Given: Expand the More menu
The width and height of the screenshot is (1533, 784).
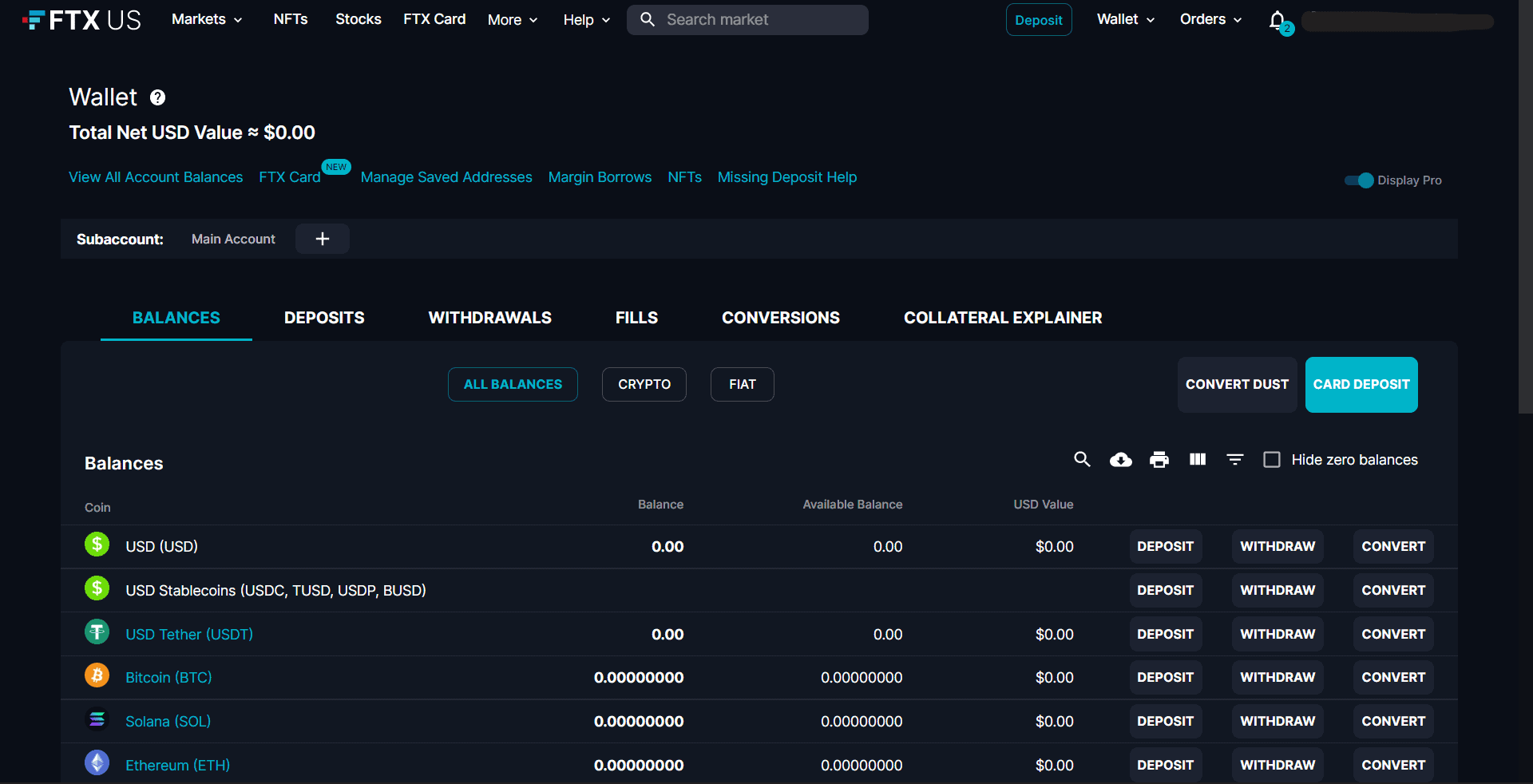Looking at the screenshot, I should [x=513, y=20].
